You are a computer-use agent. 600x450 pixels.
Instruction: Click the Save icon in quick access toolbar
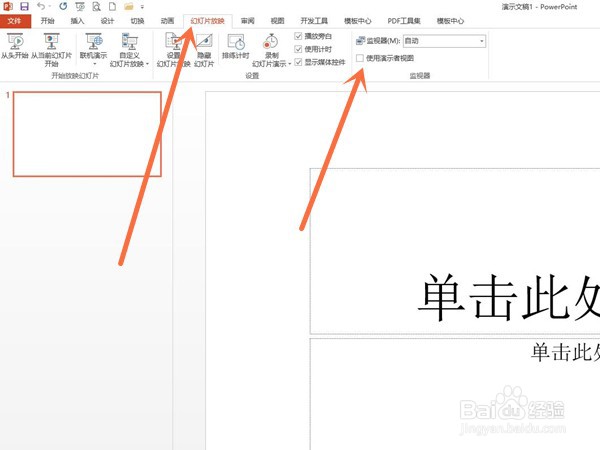(x=24, y=6)
